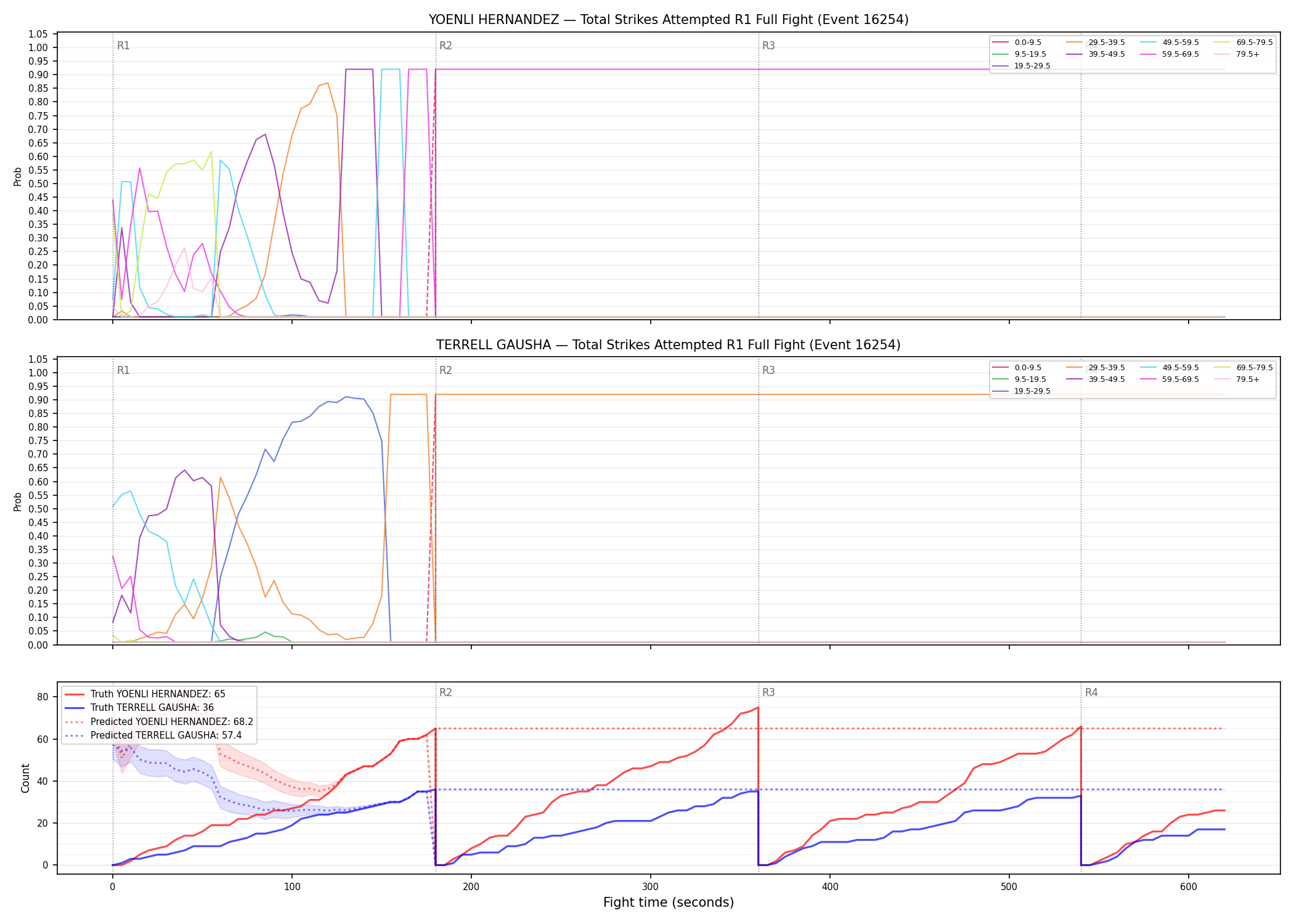The height and width of the screenshot is (924, 1294).
Task: Select '39.5-49.5' legend entry in Hernandez chart
Action: pyautogui.click(x=1096, y=54)
